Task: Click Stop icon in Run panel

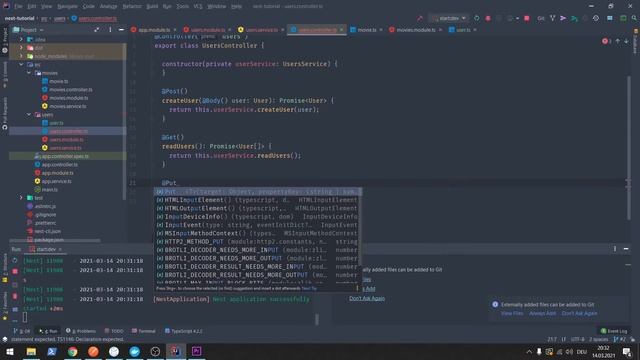Action: click(15, 271)
